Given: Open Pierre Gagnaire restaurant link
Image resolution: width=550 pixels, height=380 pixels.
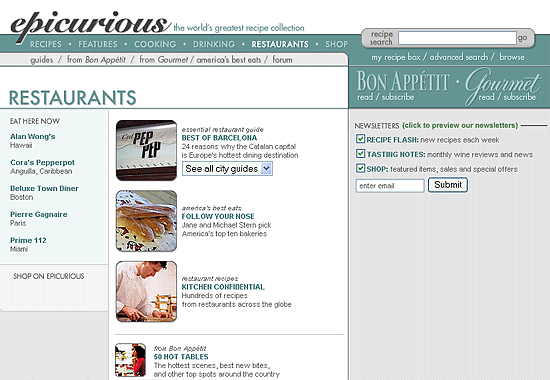Looking at the screenshot, I should click(39, 214).
